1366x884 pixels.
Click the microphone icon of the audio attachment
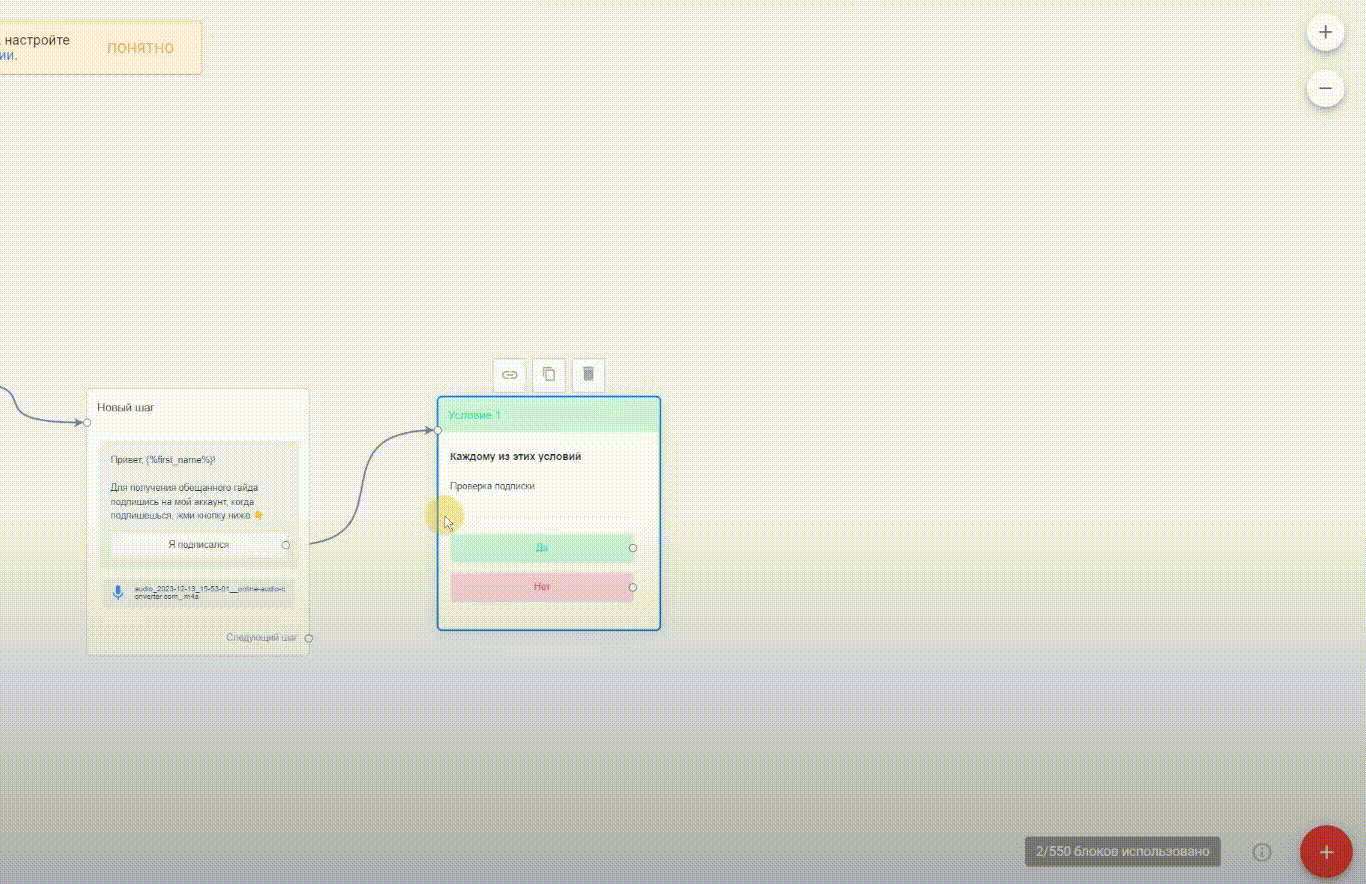(118, 593)
